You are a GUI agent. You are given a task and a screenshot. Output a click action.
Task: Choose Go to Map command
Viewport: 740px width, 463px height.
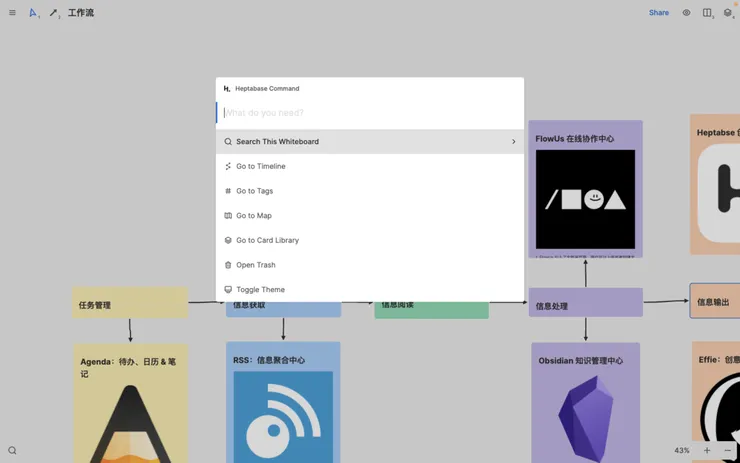(370, 216)
